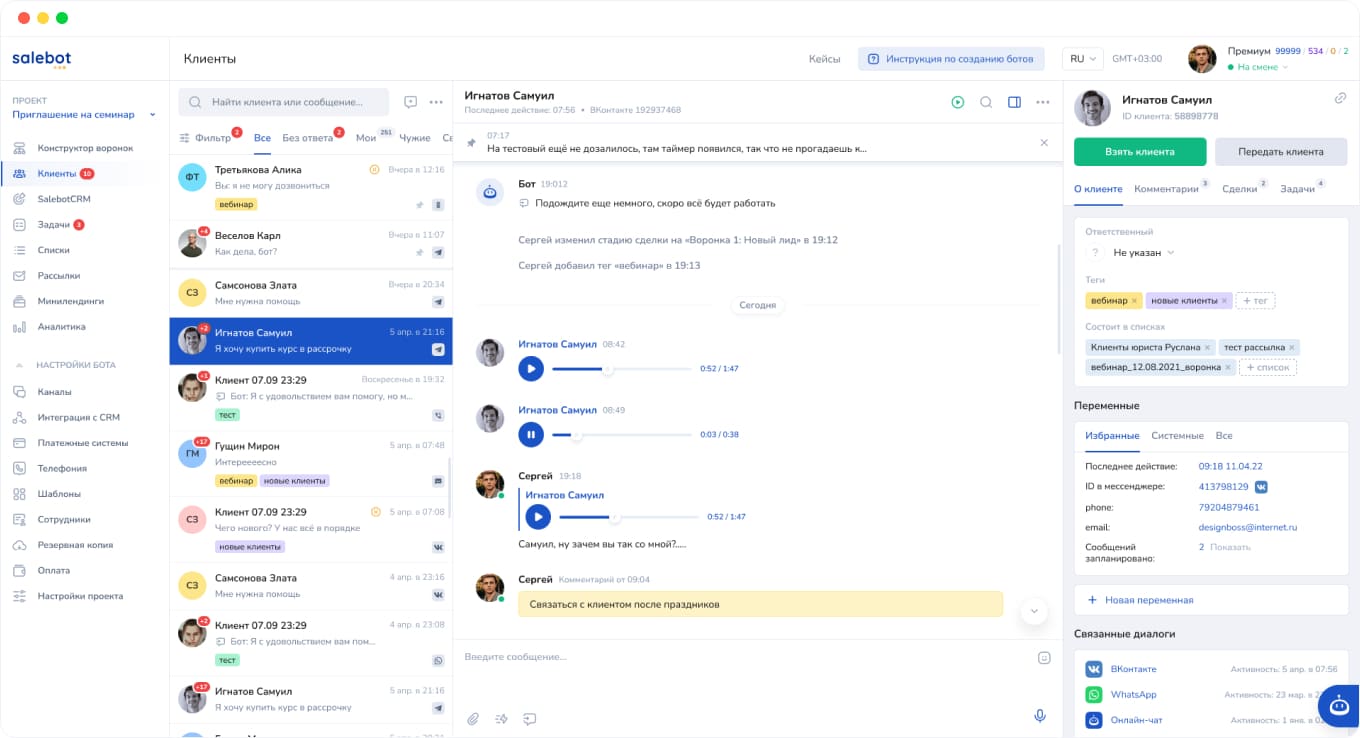
Task: Copy client link icon next to Игнатов Самуил
Action: tap(1340, 98)
